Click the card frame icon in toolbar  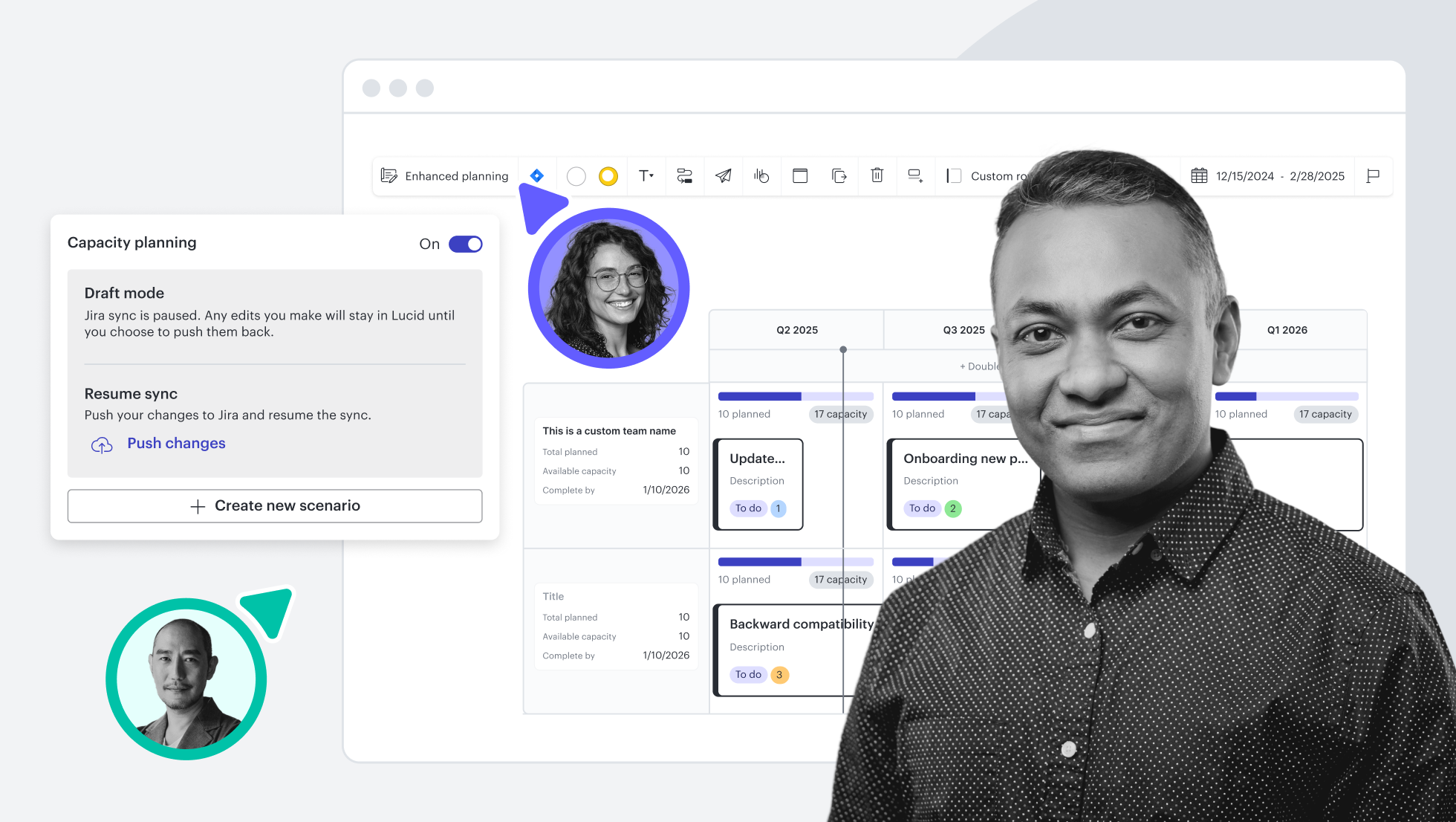point(800,176)
